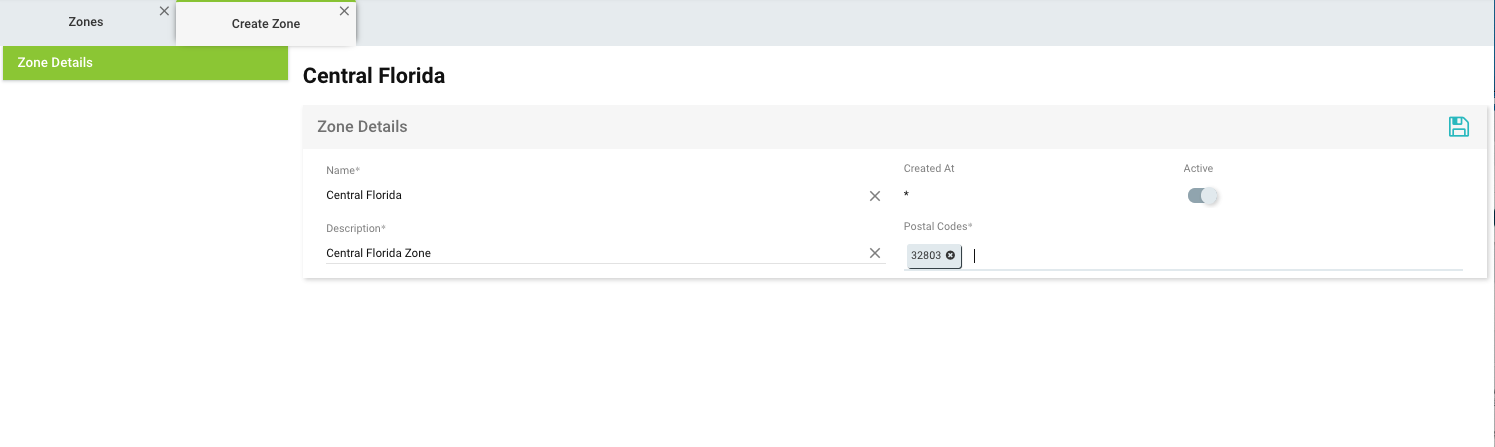Select the Create Zone tab
This screenshot has width=1495, height=447.
(265, 24)
